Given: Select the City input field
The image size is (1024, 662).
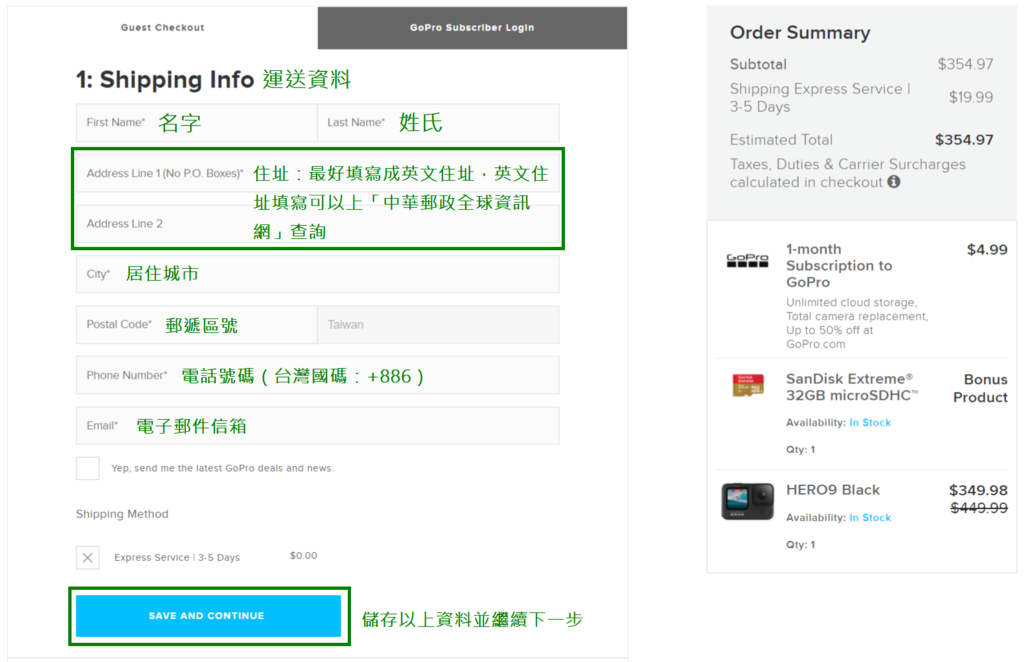Looking at the screenshot, I should 317,274.
